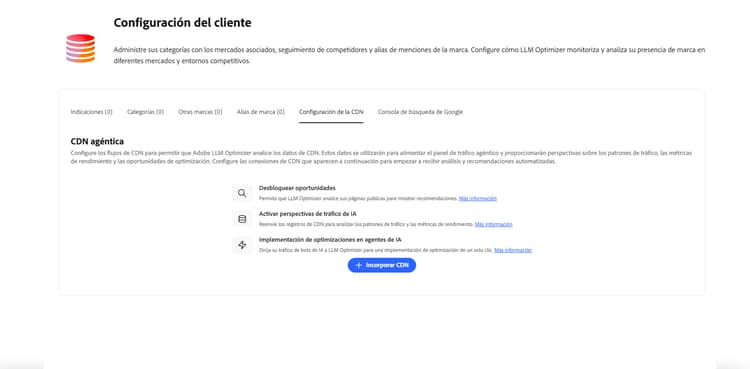Click the CDN agéntica section title
Viewport: 750px width, 369px height.
pos(97,141)
